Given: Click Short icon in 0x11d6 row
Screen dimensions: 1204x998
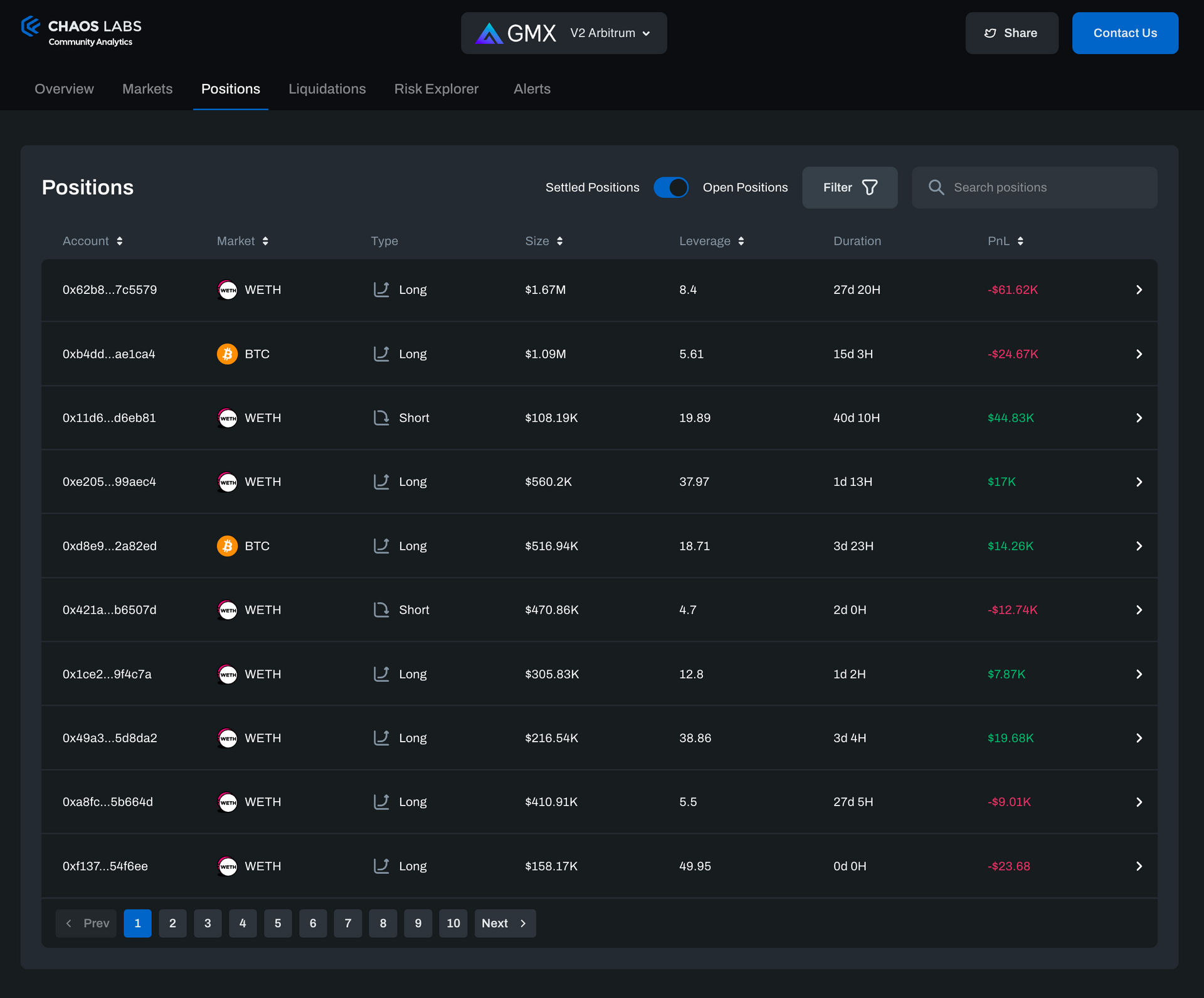Looking at the screenshot, I should point(381,418).
